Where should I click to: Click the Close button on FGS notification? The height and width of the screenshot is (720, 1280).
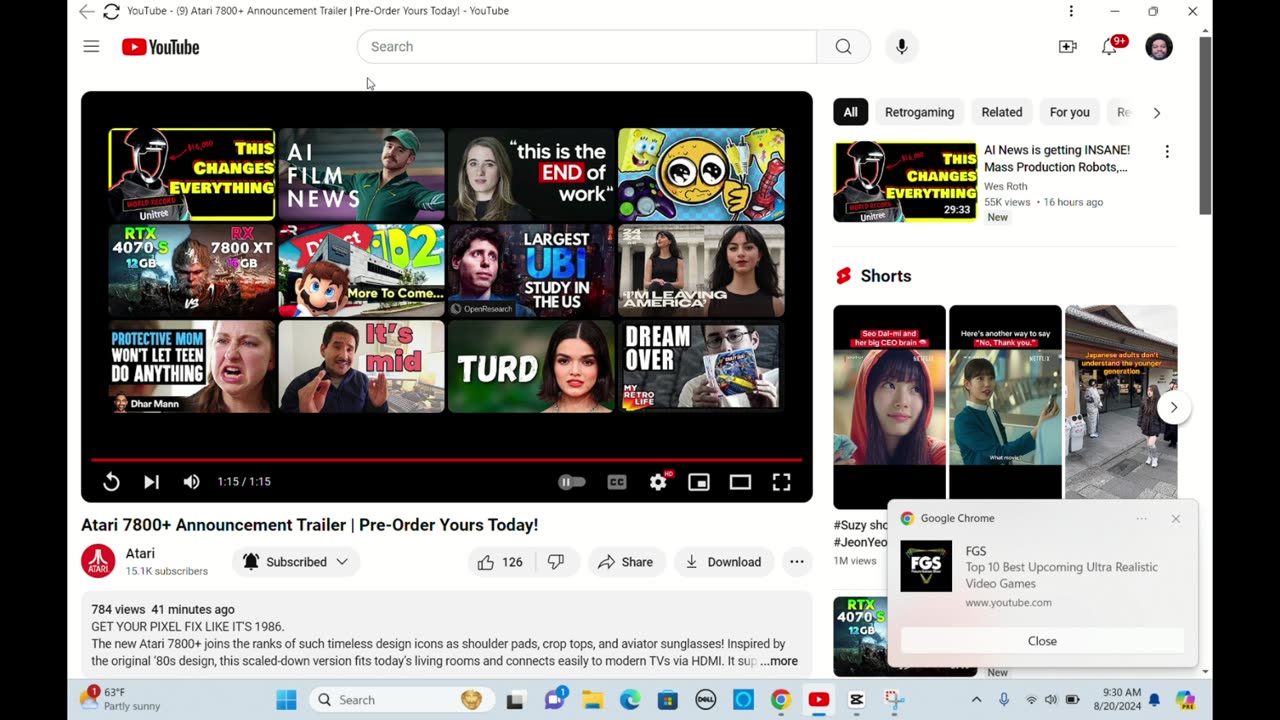(x=1042, y=641)
